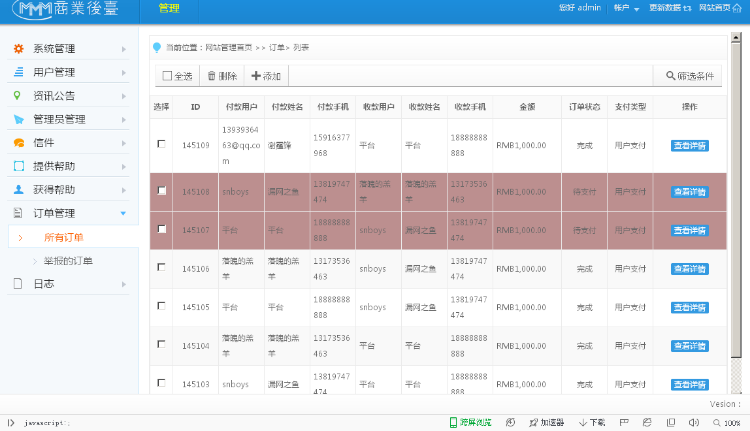Check the box for order 145107
The width and height of the screenshot is (750, 431).
click(x=162, y=229)
